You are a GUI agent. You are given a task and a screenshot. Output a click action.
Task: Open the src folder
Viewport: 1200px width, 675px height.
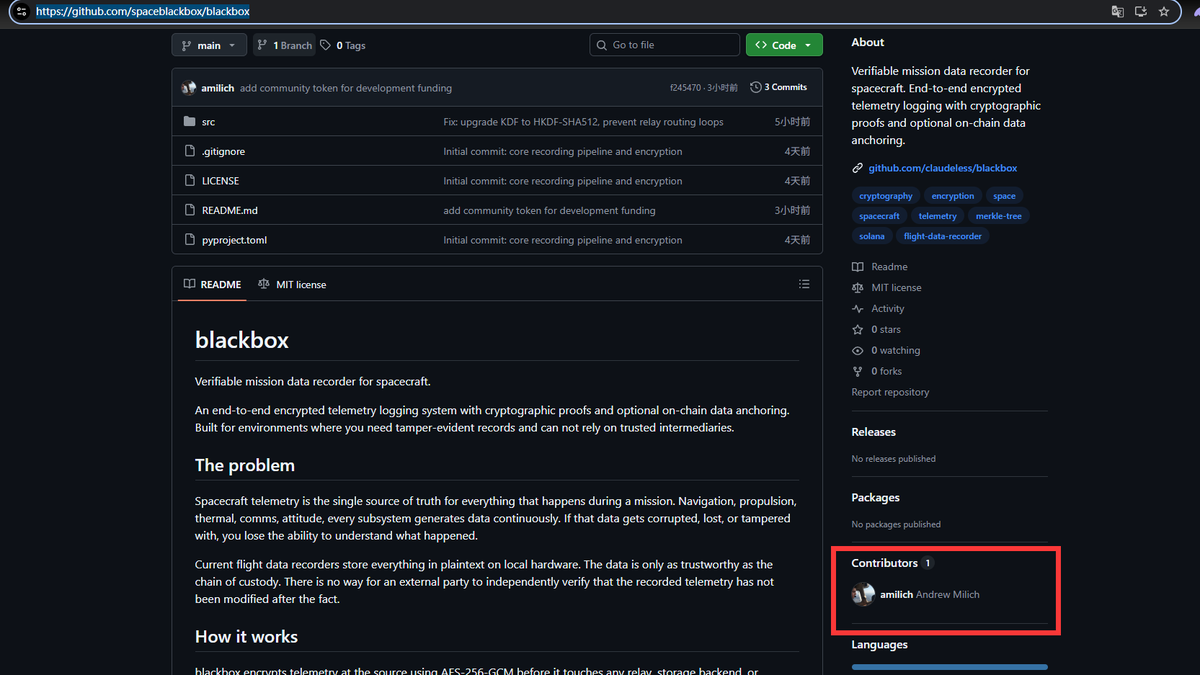click(208, 122)
